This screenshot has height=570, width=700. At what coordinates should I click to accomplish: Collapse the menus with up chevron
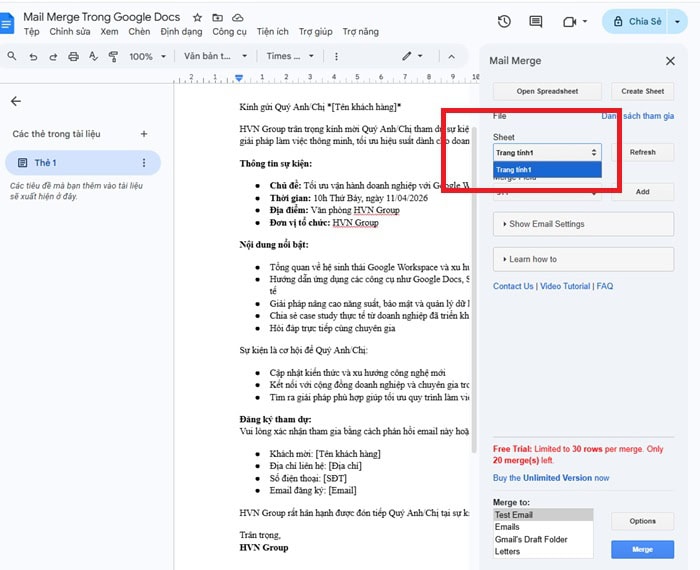[x=451, y=57]
